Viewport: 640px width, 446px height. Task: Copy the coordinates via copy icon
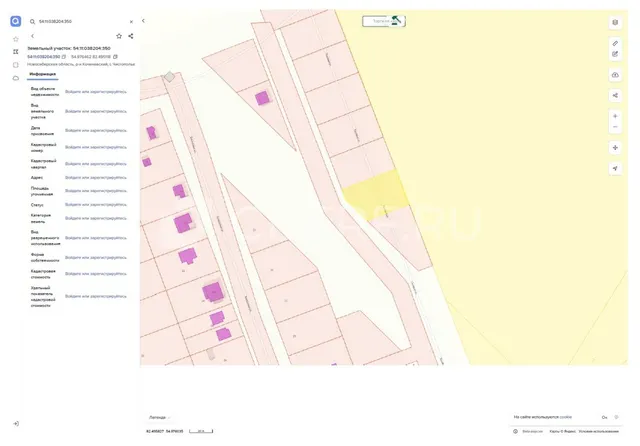(x=115, y=57)
